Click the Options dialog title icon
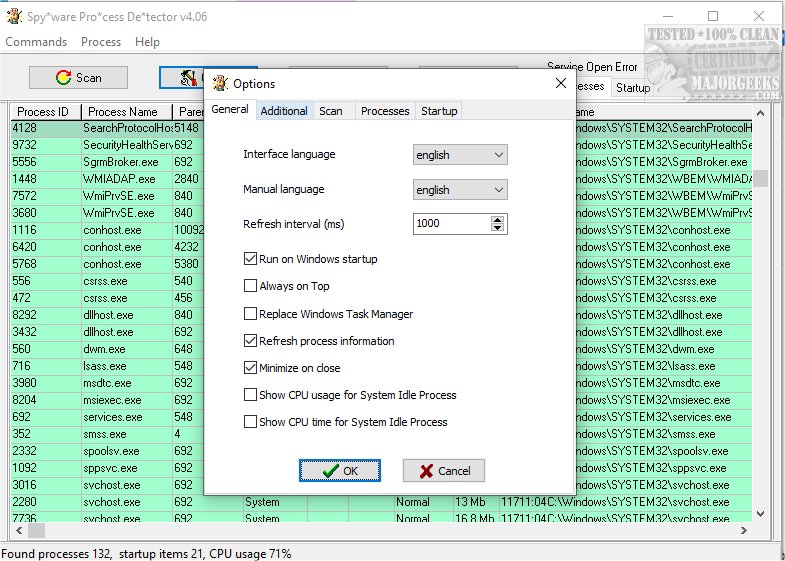Image resolution: width=785 pixels, height=561 pixels. click(220, 83)
